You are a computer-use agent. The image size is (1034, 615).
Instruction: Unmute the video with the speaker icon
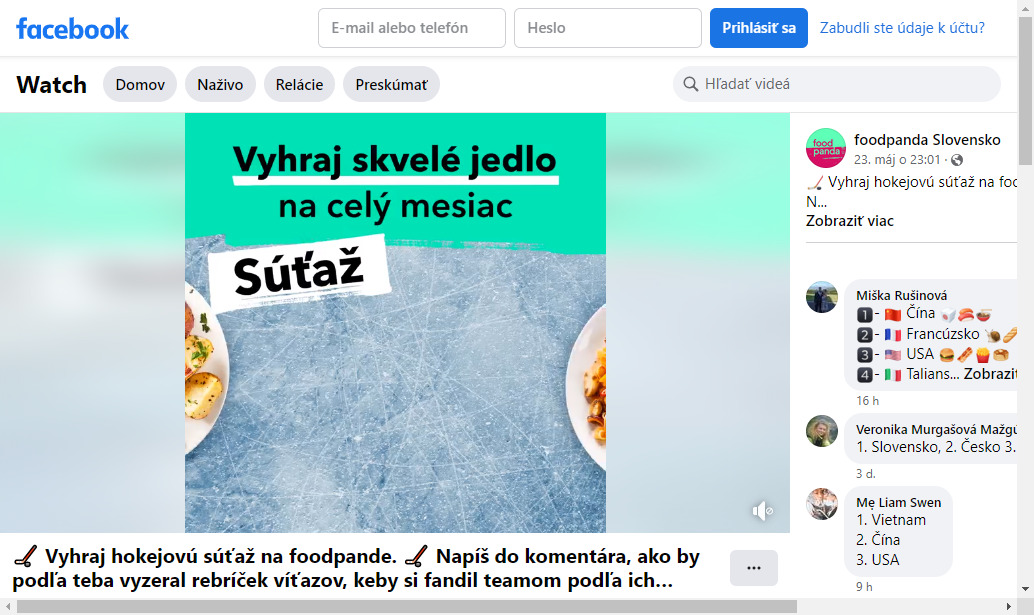[762, 511]
